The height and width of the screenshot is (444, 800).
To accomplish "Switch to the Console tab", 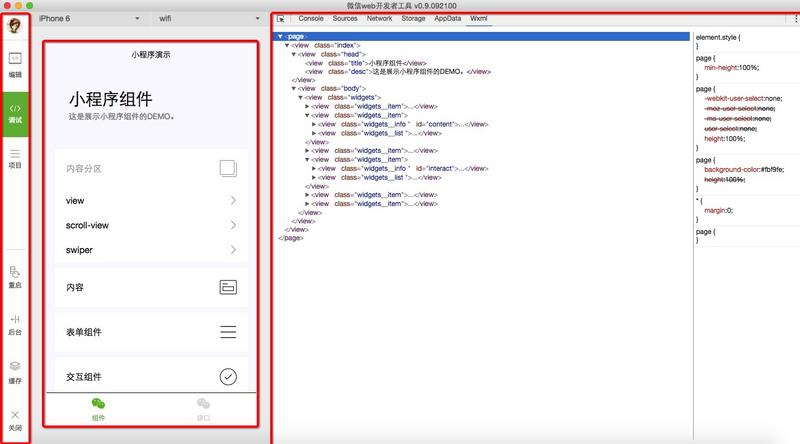I will [311, 18].
